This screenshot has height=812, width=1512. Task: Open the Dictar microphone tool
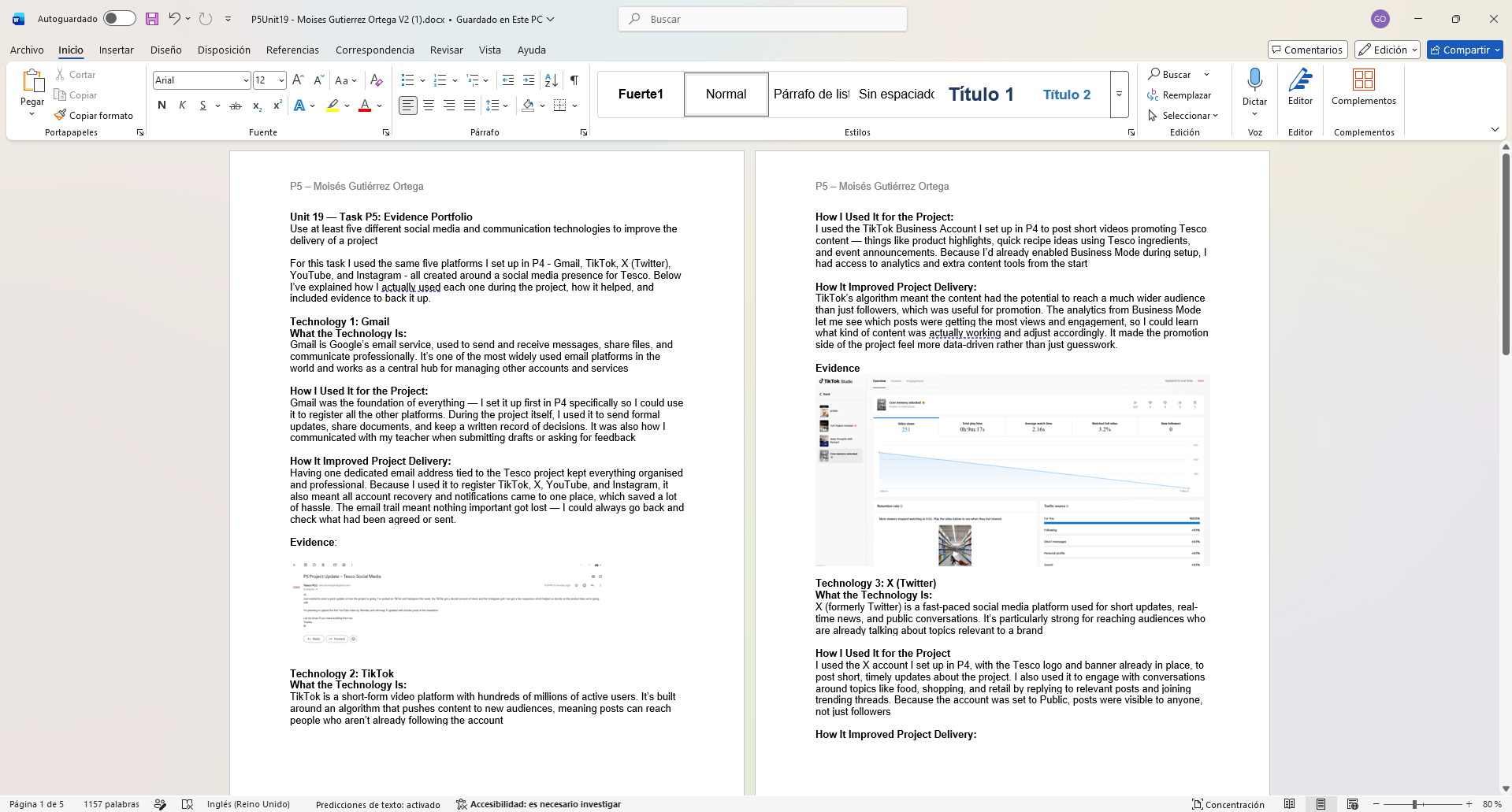(1254, 87)
